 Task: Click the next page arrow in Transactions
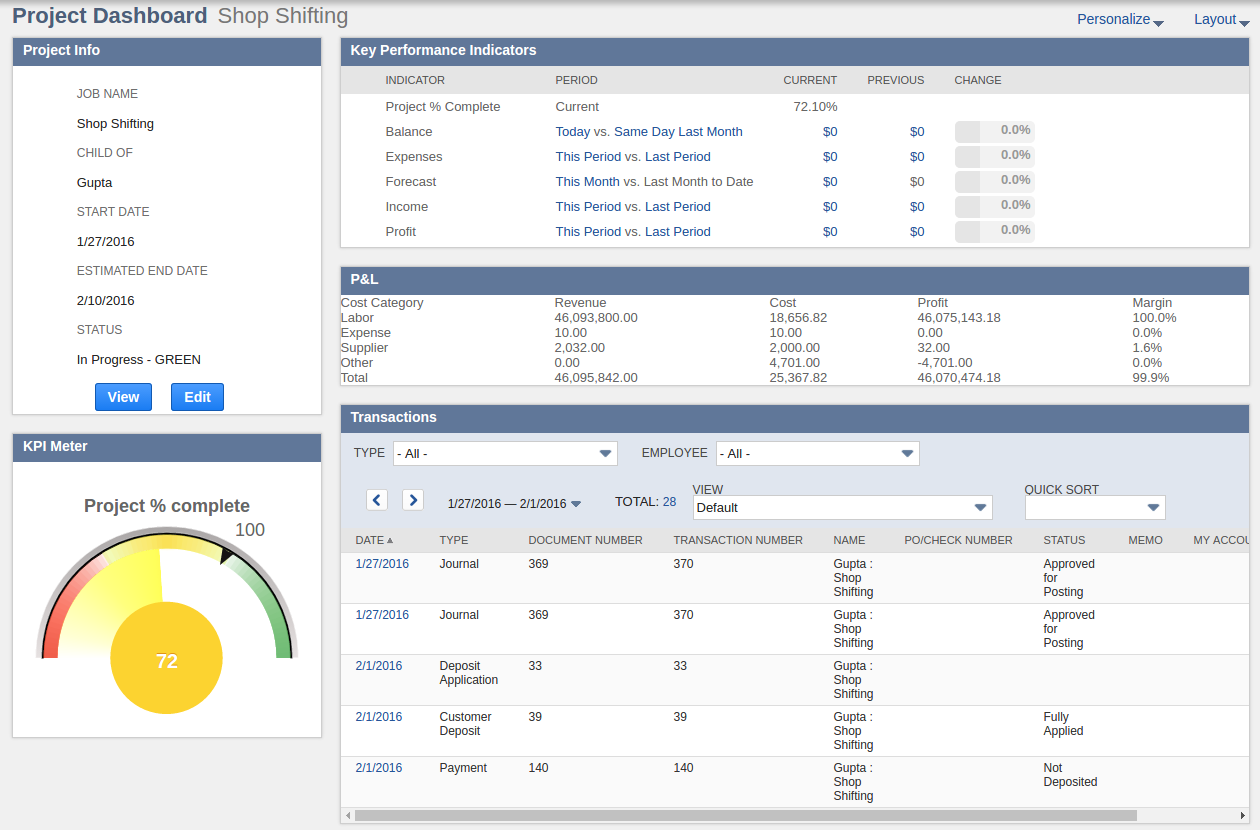412,499
